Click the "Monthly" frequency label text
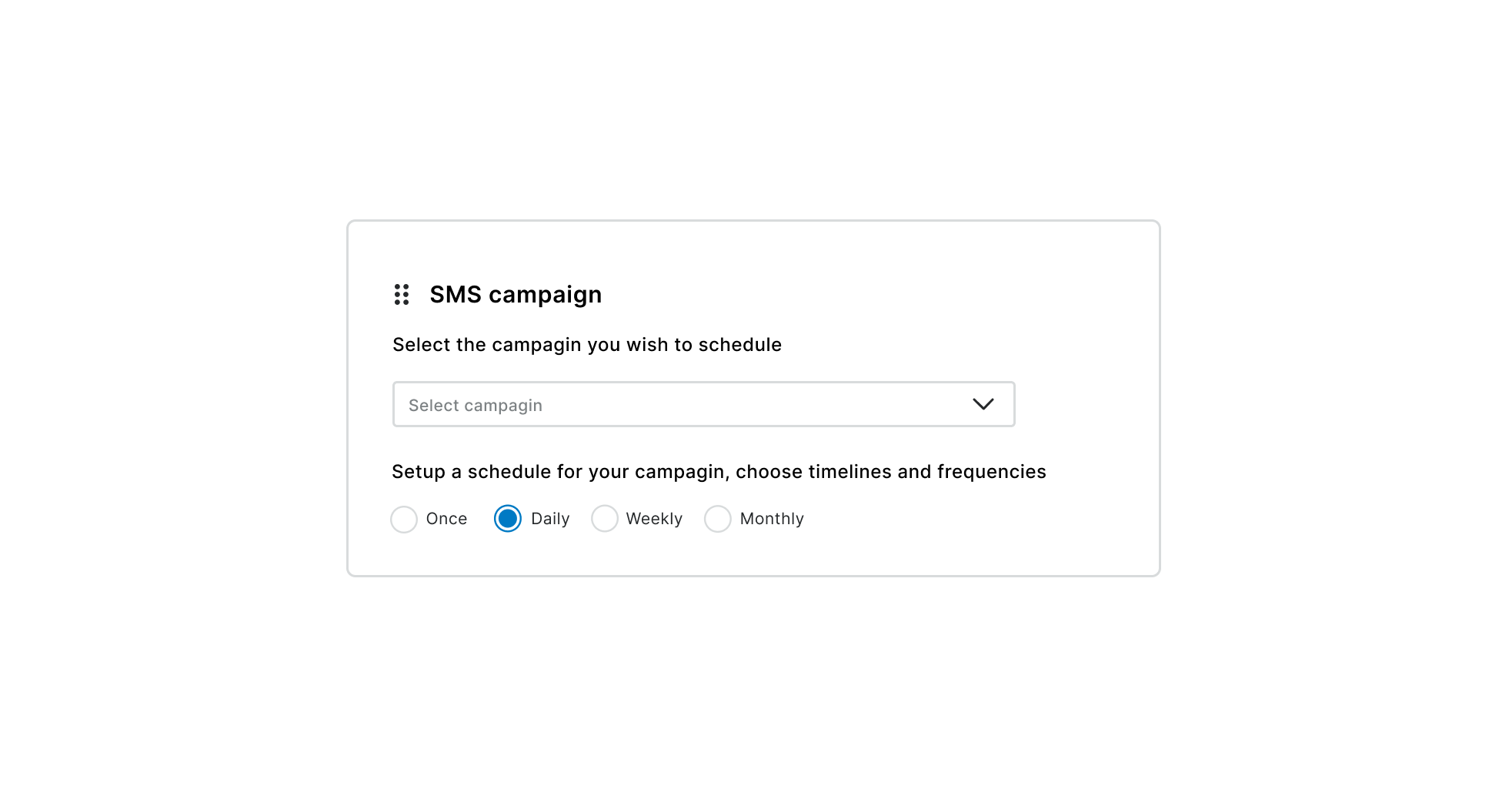Screen dimensions: 1512x799 click(x=772, y=519)
